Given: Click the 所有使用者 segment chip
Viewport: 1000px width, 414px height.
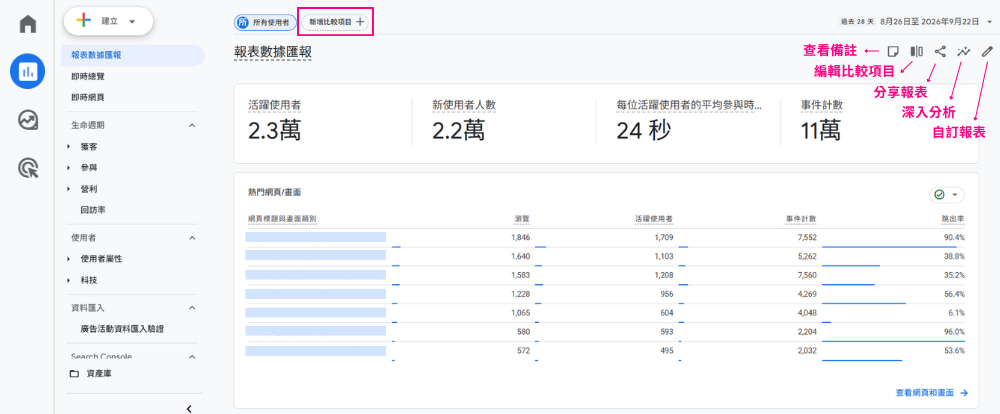Looking at the screenshot, I should click(265, 22).
